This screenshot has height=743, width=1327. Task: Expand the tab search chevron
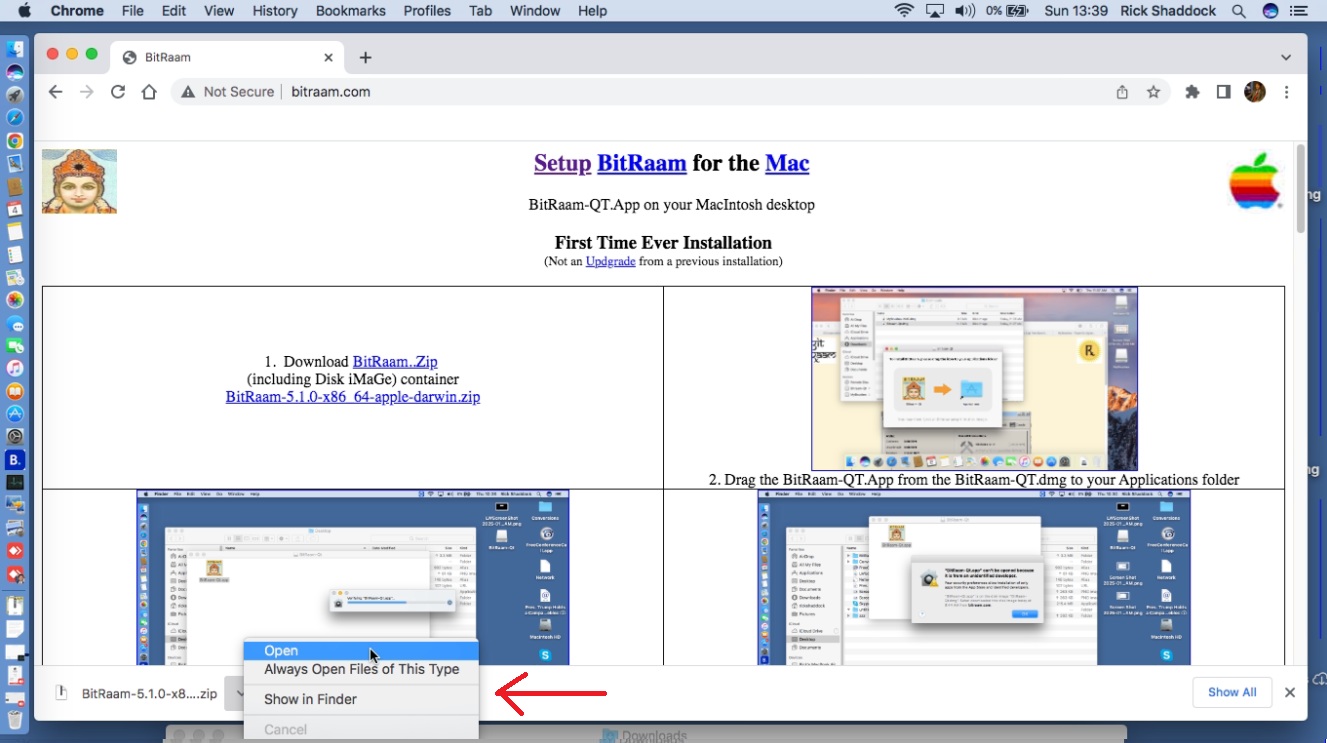(1286, 57)
